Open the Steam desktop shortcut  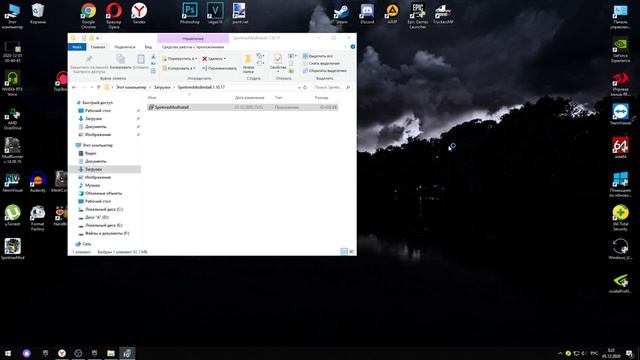(341, 13)
